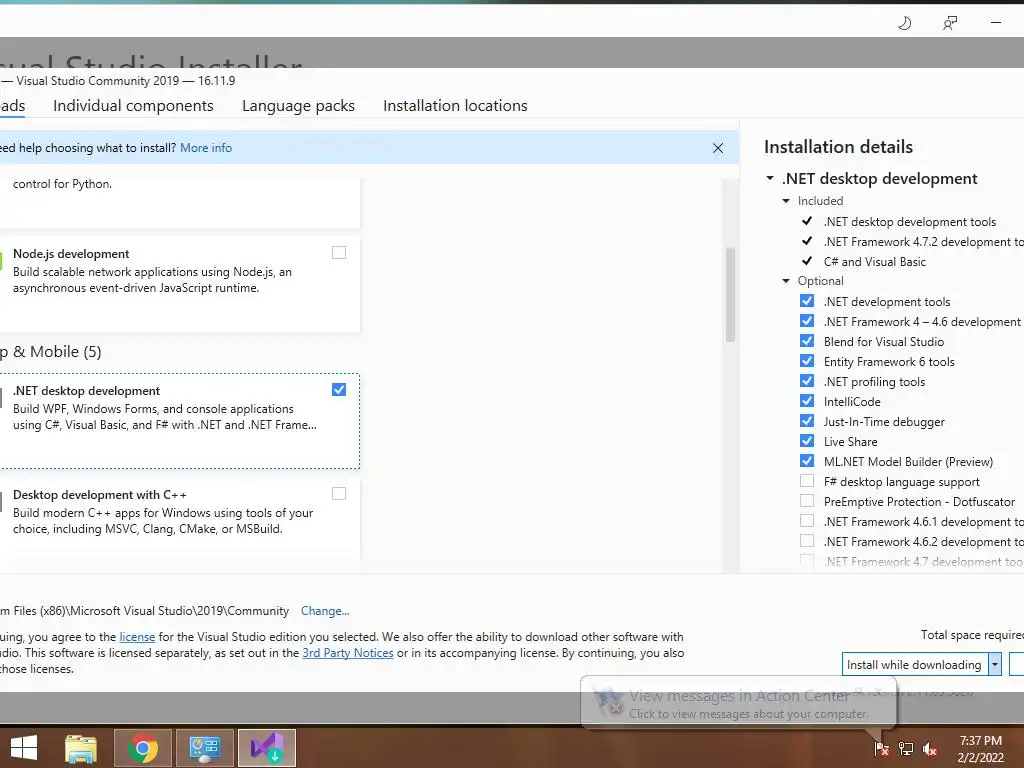The height and width of the screenshot is (768, 1024).
Task: Click the Action Center notification balloon
Action: click(x=738, y=704)
